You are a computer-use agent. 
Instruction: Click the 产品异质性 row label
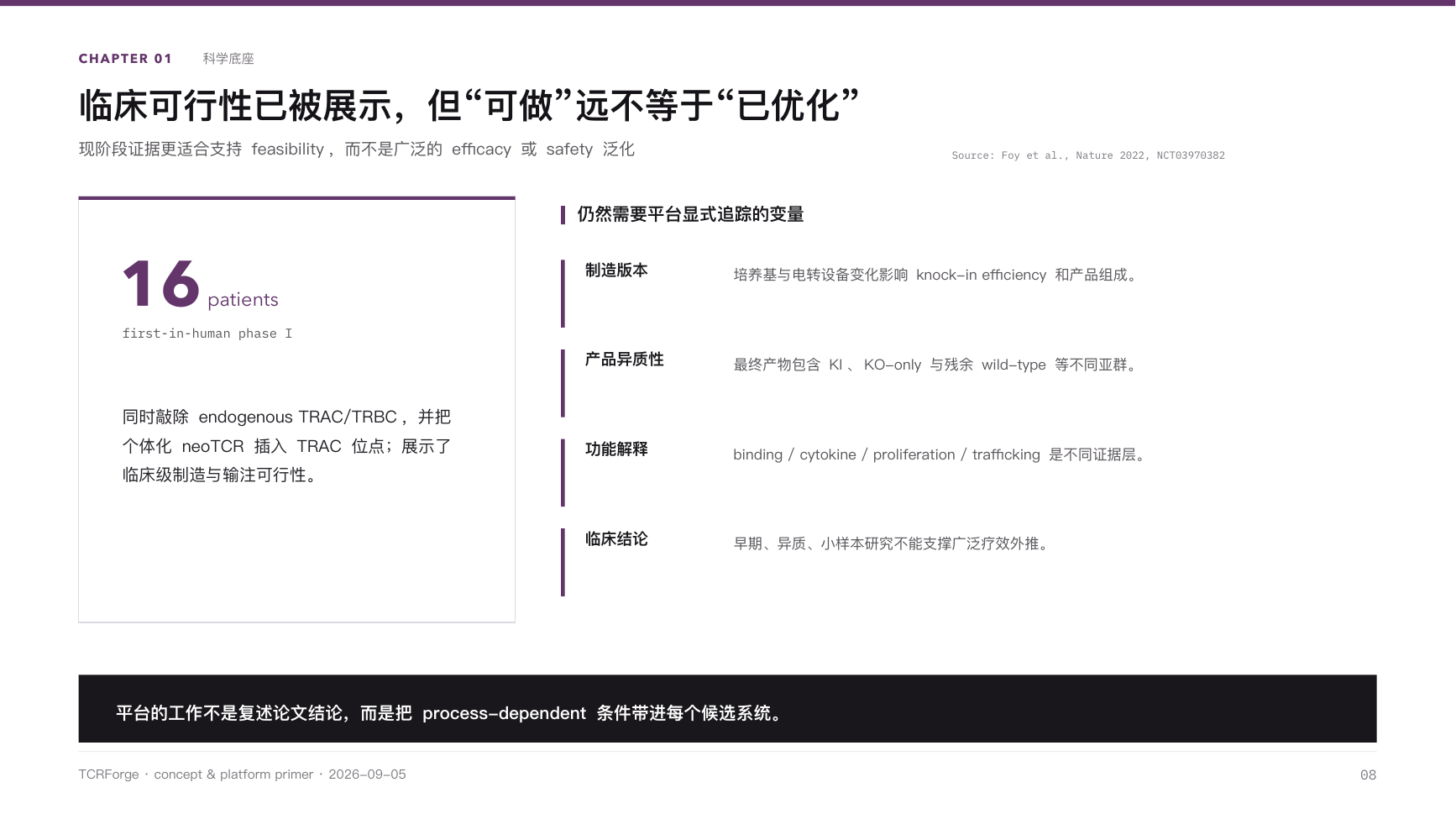[624, 360]
